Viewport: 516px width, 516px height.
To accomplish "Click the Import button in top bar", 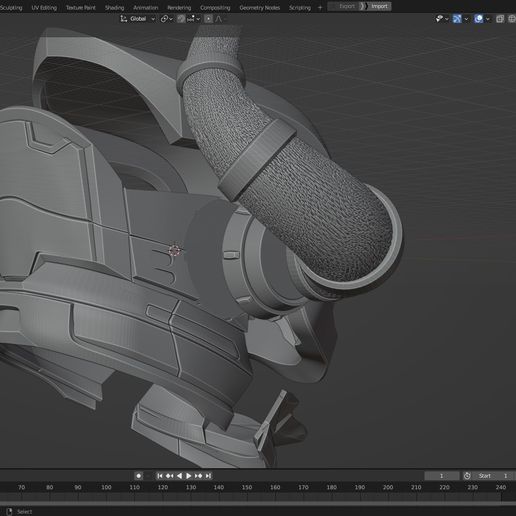I will coord(376,6).
